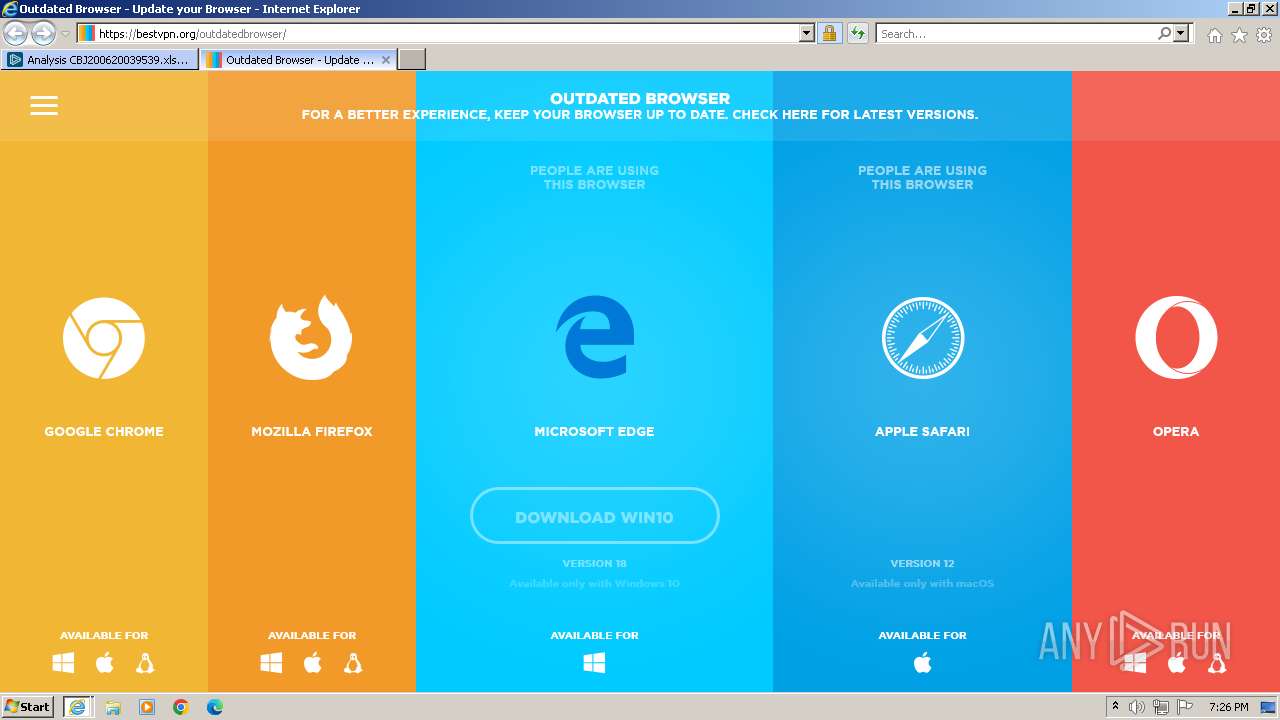Click the OPERA label

click(1176, 432)
